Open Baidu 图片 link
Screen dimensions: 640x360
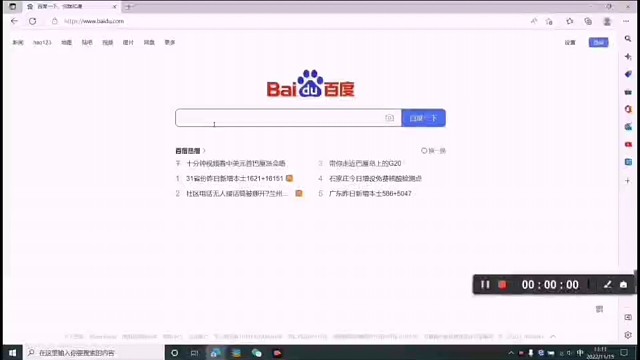[128, 42]
